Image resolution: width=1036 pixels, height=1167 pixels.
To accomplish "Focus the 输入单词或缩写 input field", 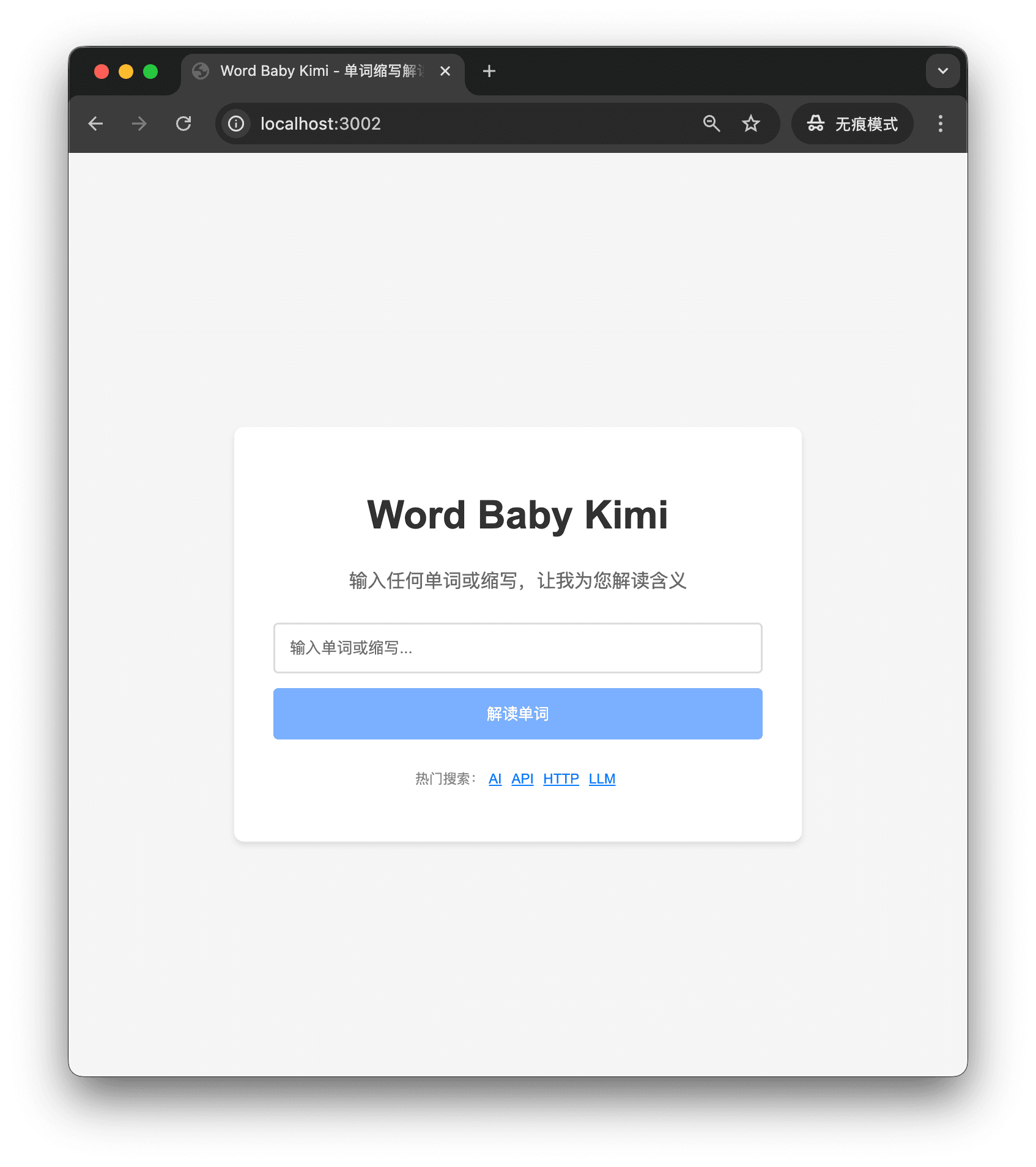I will coord(517,648).
